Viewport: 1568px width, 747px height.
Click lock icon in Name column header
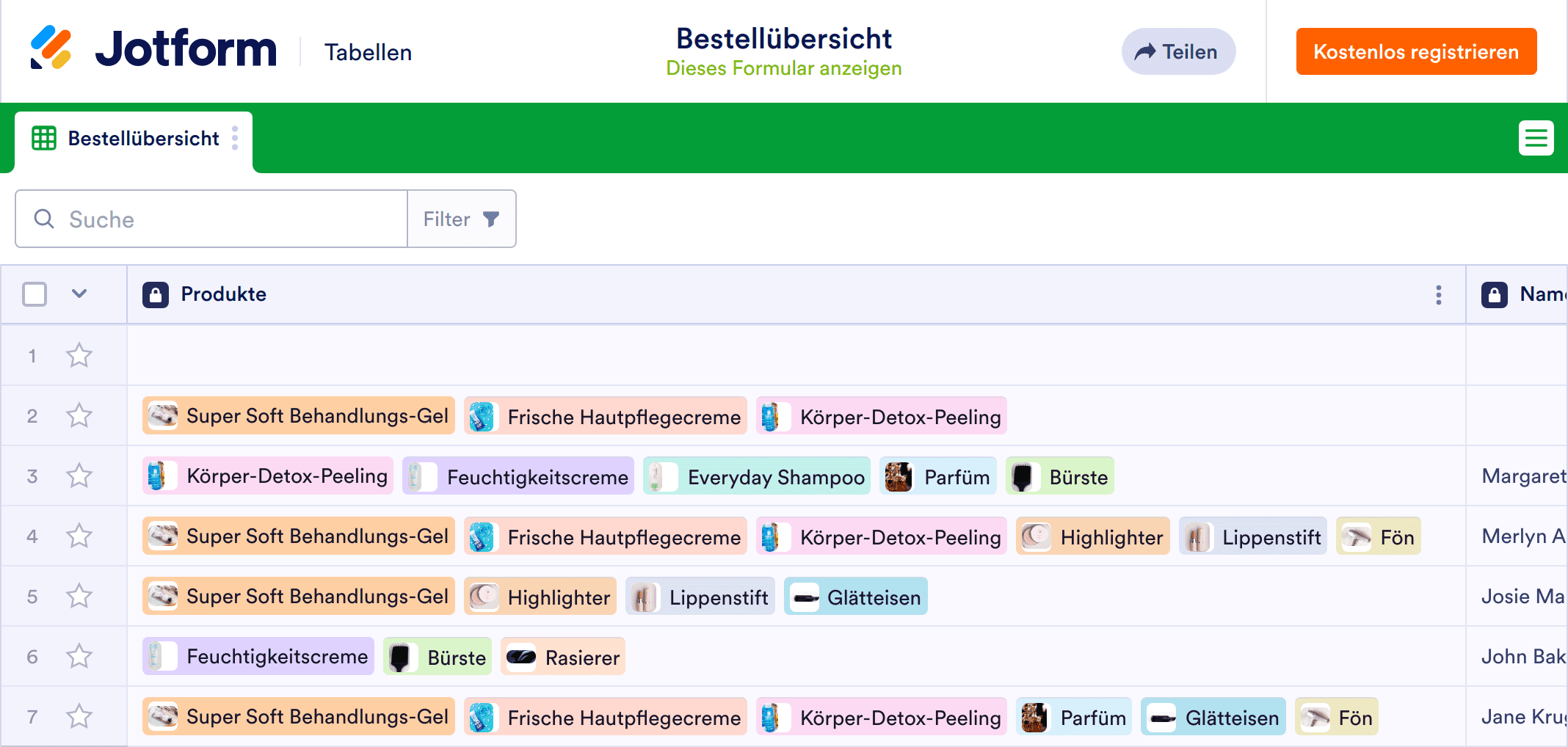[1494, 295]
